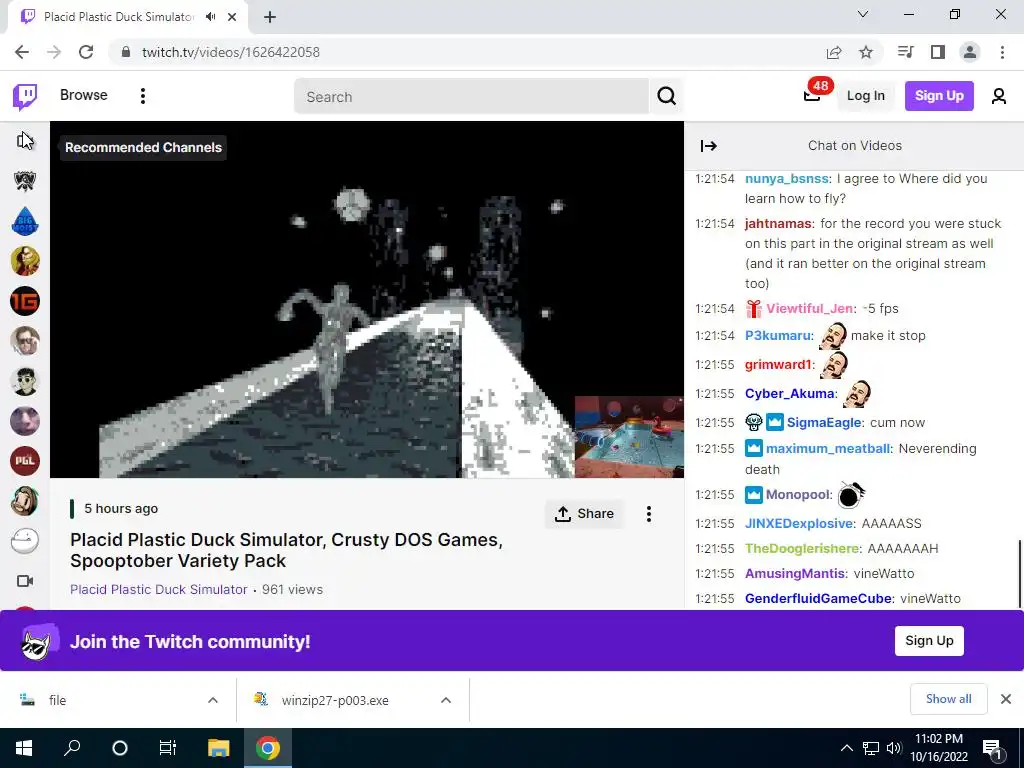Show hidden system tray icons

pyautogui.click(x=846, y=748)
